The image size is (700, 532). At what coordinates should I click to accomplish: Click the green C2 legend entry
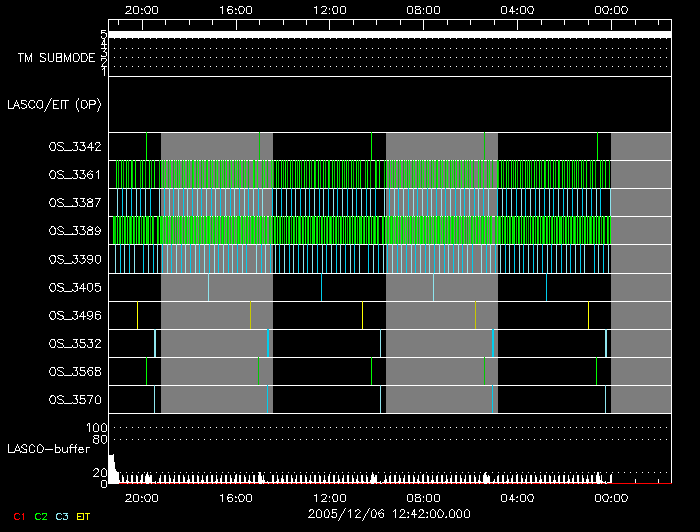[x=41, y=515]
